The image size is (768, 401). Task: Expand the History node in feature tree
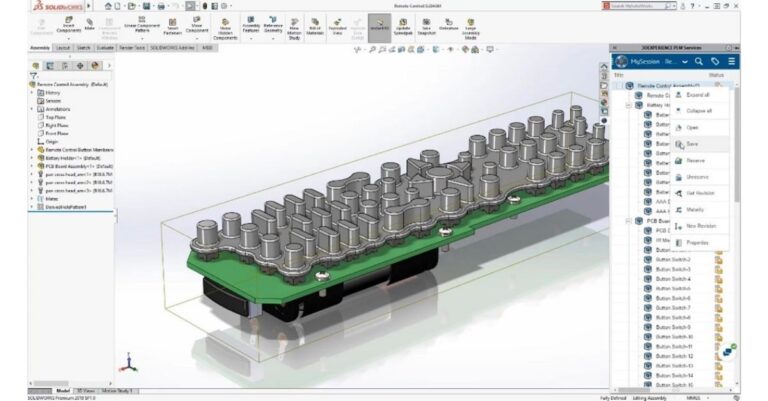31,93
